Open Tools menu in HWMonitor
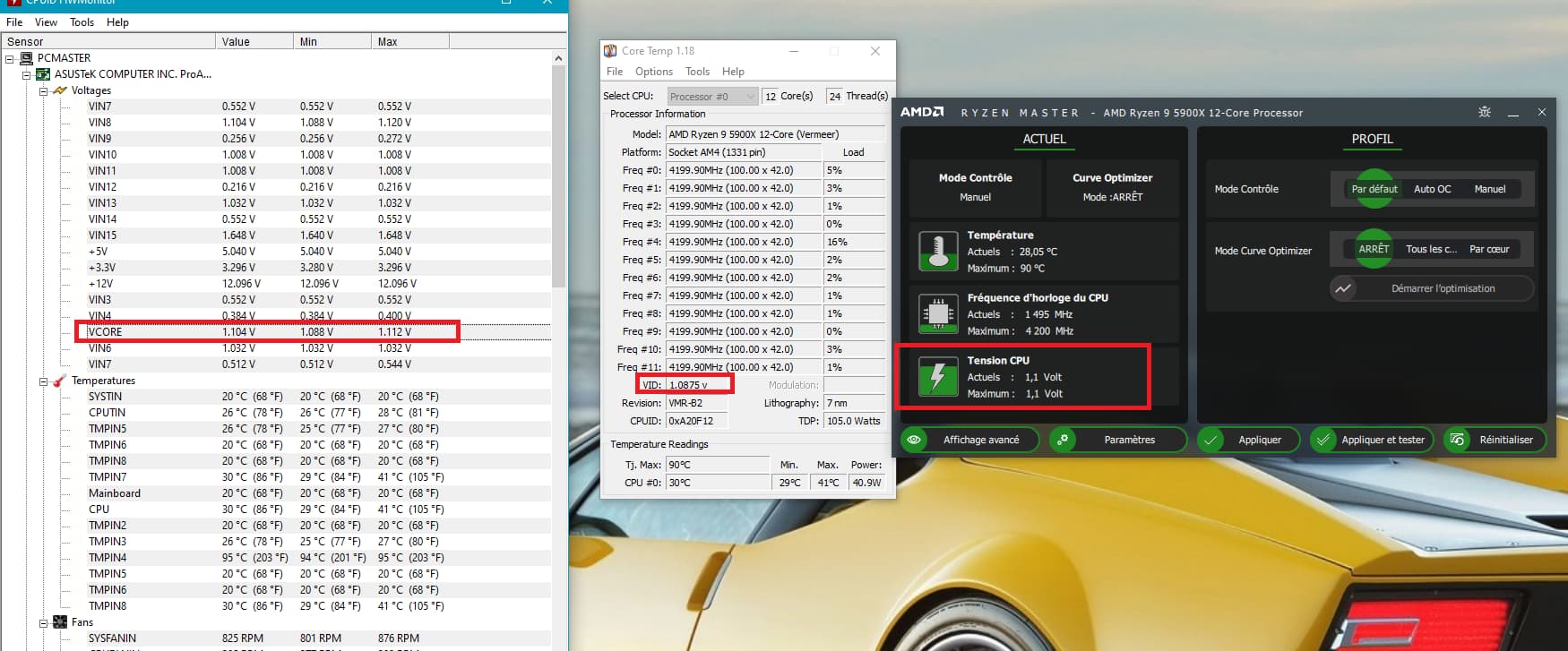Screen dimensions: 1568x651 point(82,22)
